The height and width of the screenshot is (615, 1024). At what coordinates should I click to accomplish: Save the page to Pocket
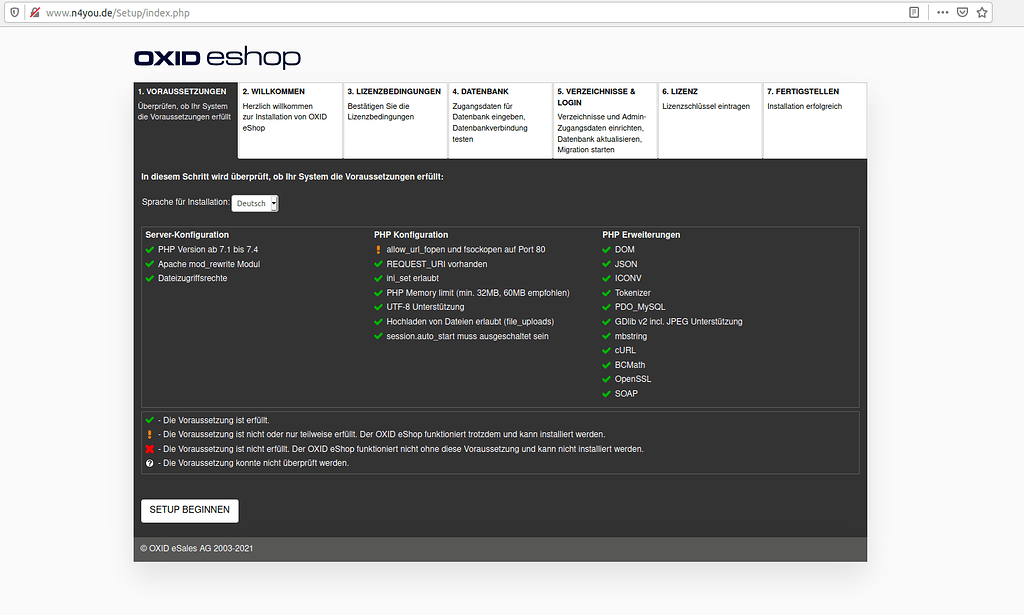coord(961,11)
